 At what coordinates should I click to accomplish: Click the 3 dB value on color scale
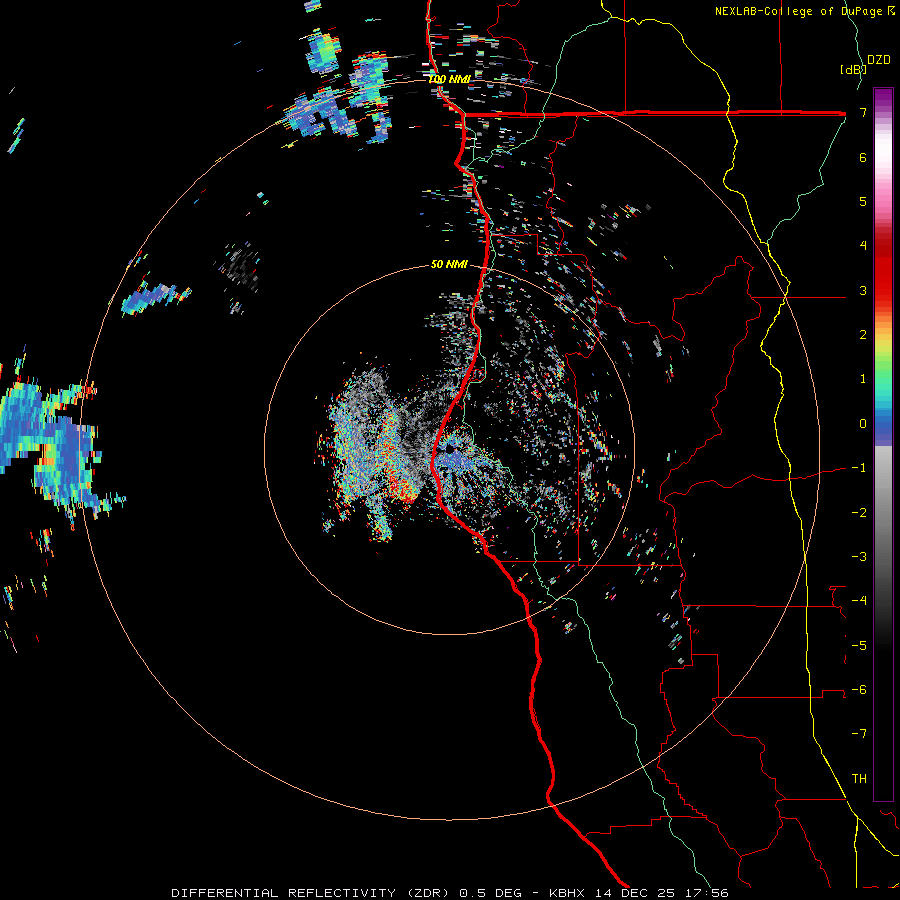pyautogui.click(x=863, y=290)
